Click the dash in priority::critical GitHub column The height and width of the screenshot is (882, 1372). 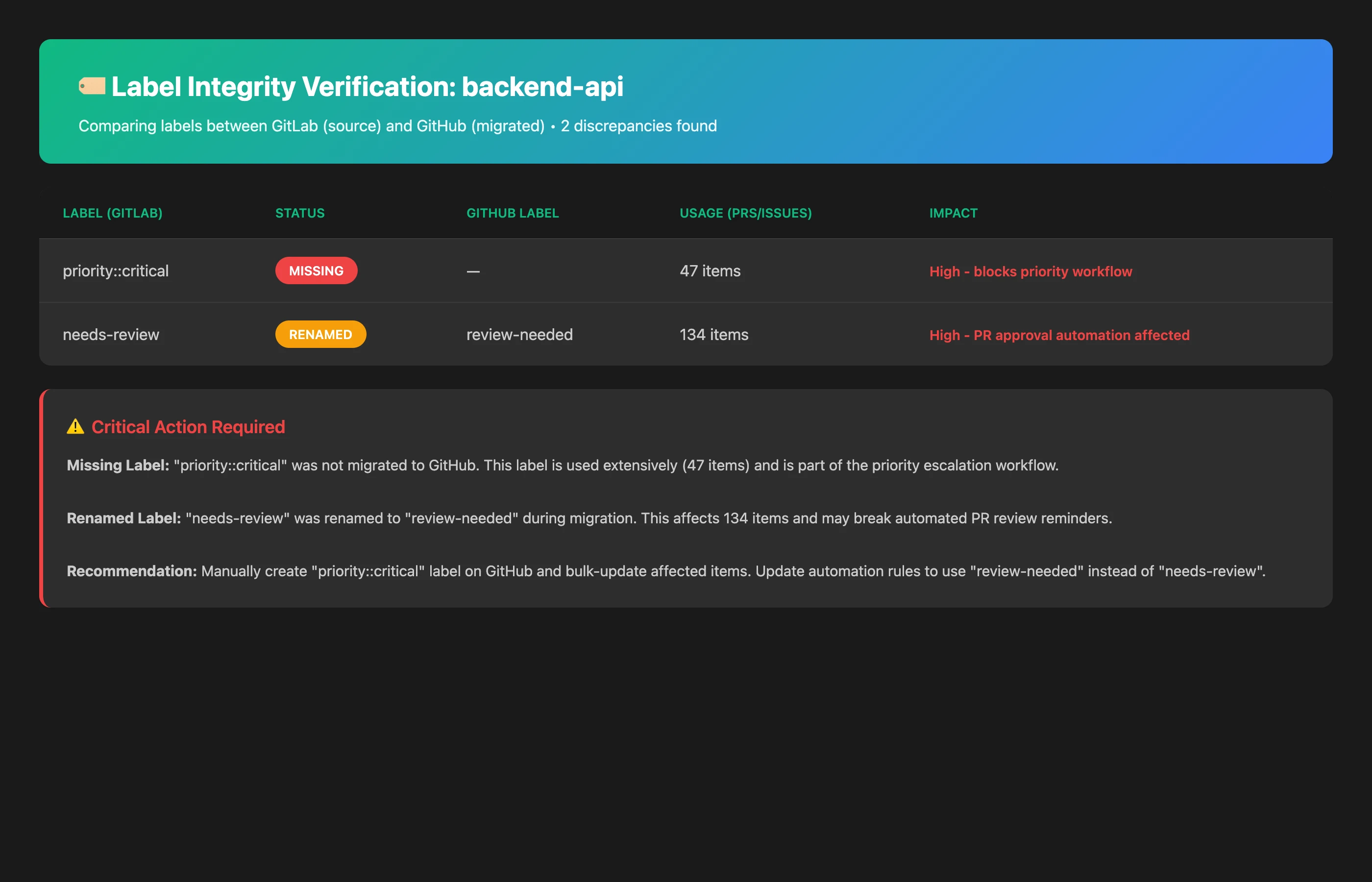[473, 271]
